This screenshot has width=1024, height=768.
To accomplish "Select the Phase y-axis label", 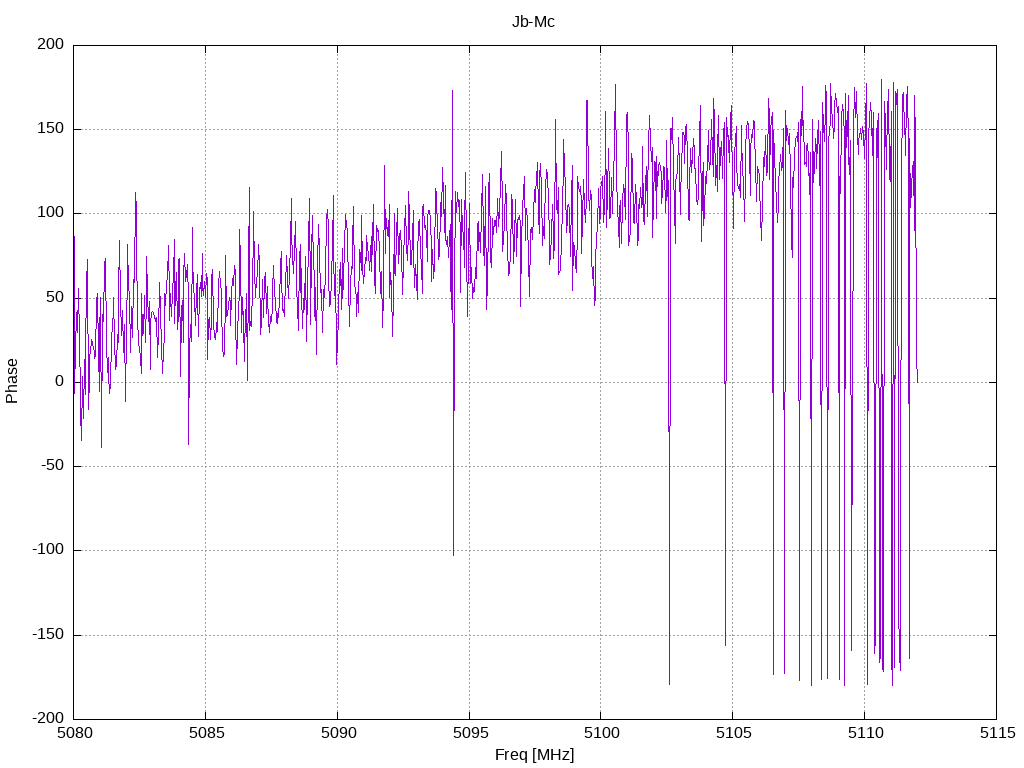I will (12, 381).
